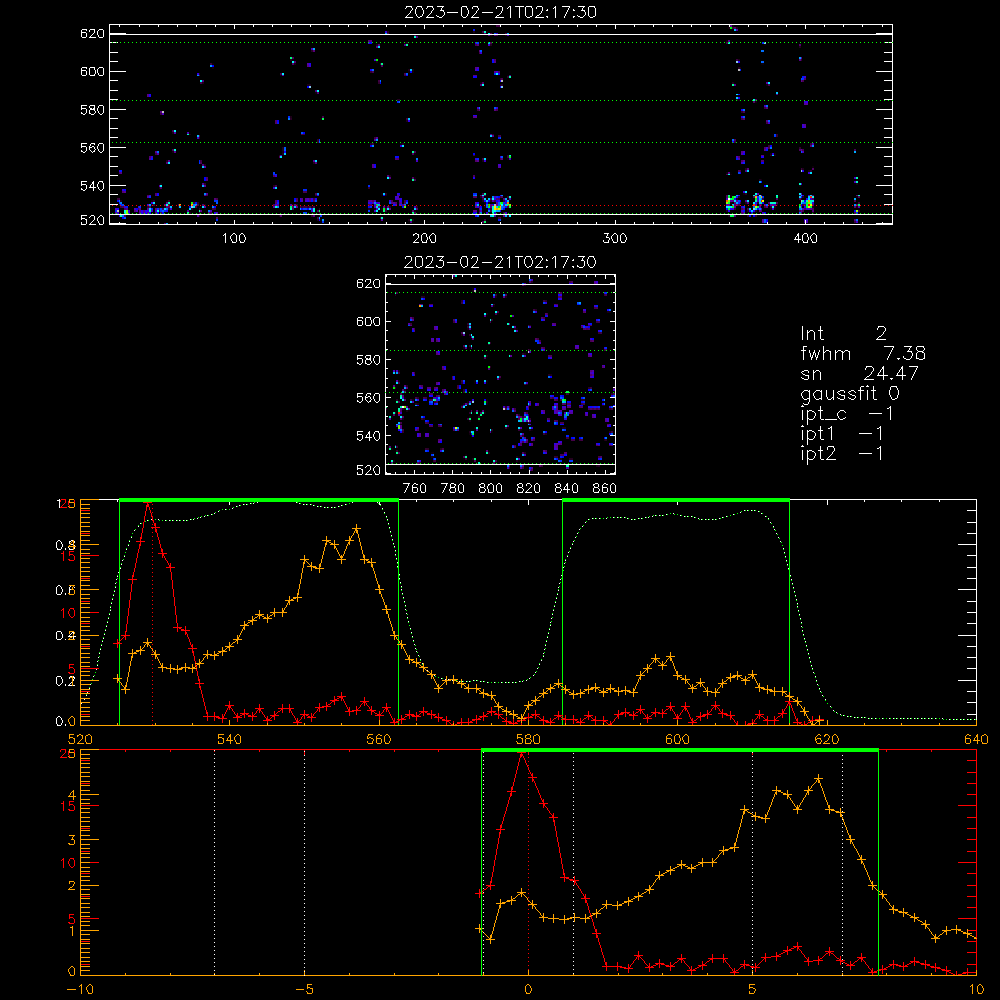
Task: Click x-axis label 0 on the bottom plot
Action: 528,989
